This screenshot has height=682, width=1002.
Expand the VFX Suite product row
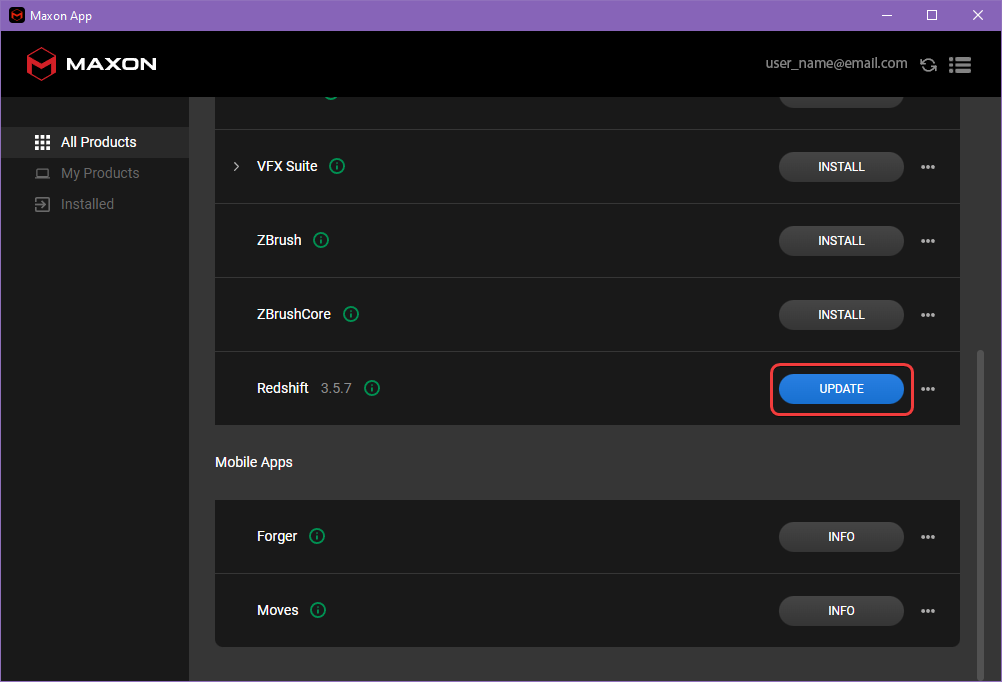point(236,166)
